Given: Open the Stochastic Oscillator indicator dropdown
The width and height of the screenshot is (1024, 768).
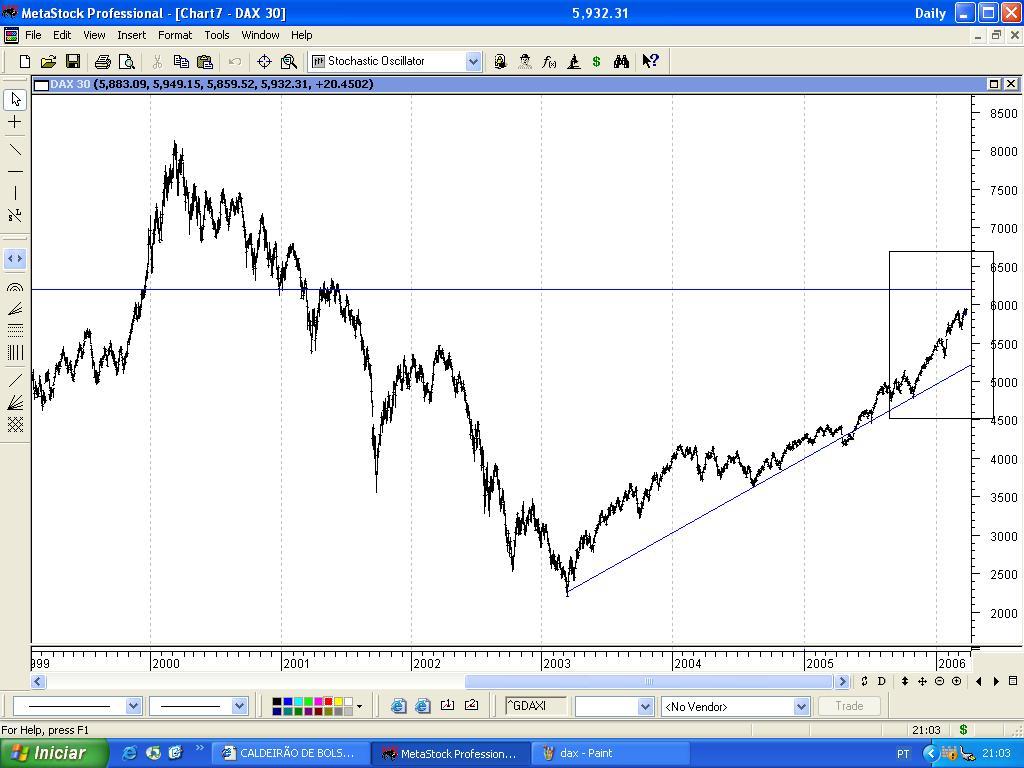Looking at the screenshot, I should 473,61.
